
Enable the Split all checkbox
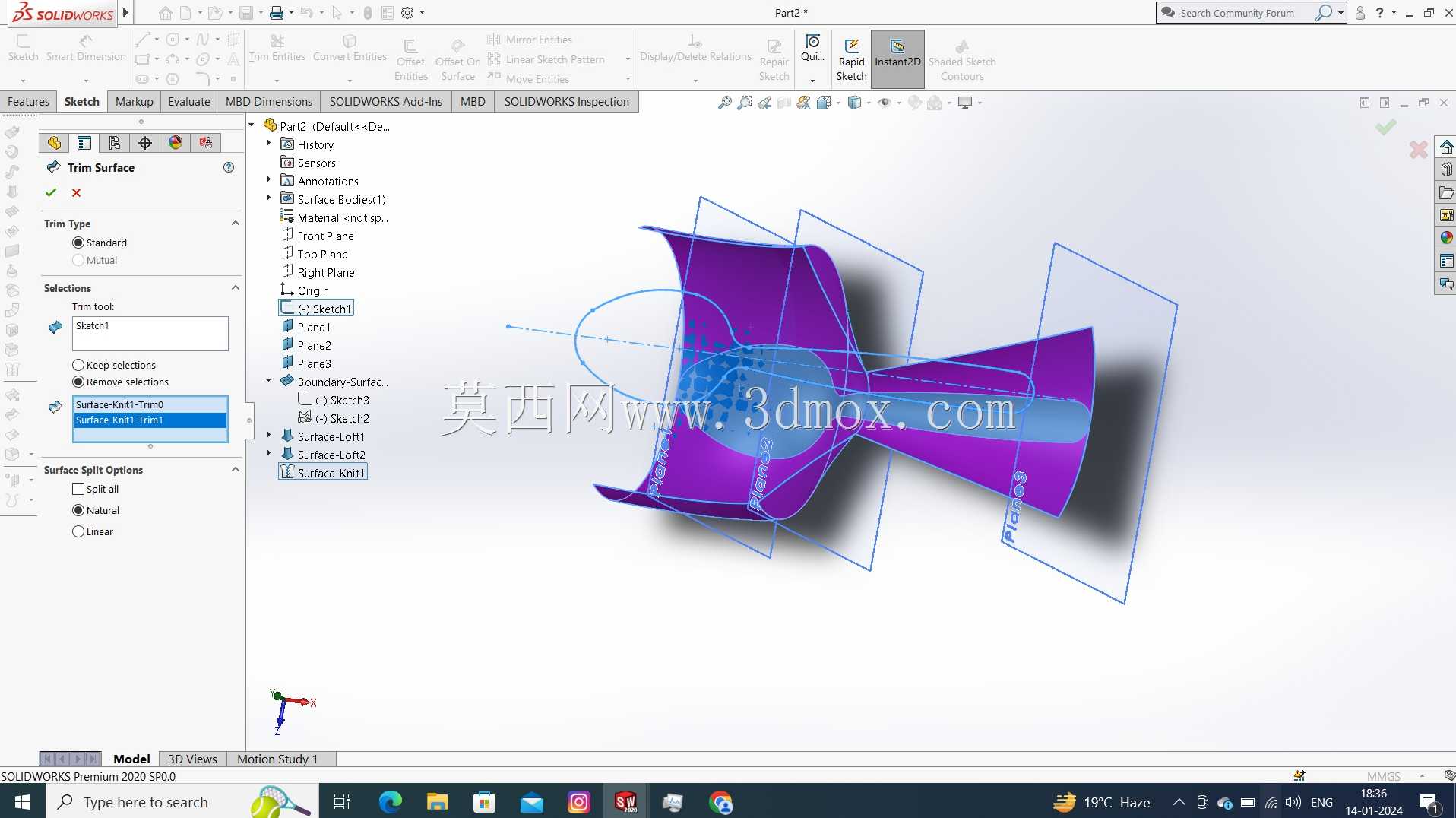point(78,489)
